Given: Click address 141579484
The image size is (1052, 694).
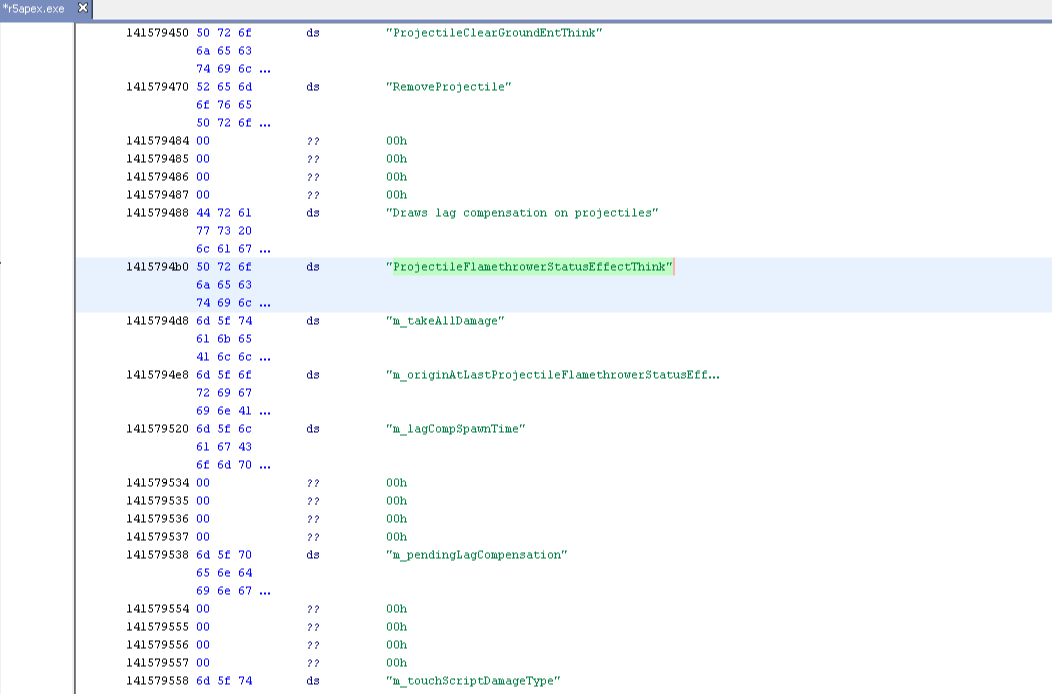Looking at the screenshot, I should point(157,141).
